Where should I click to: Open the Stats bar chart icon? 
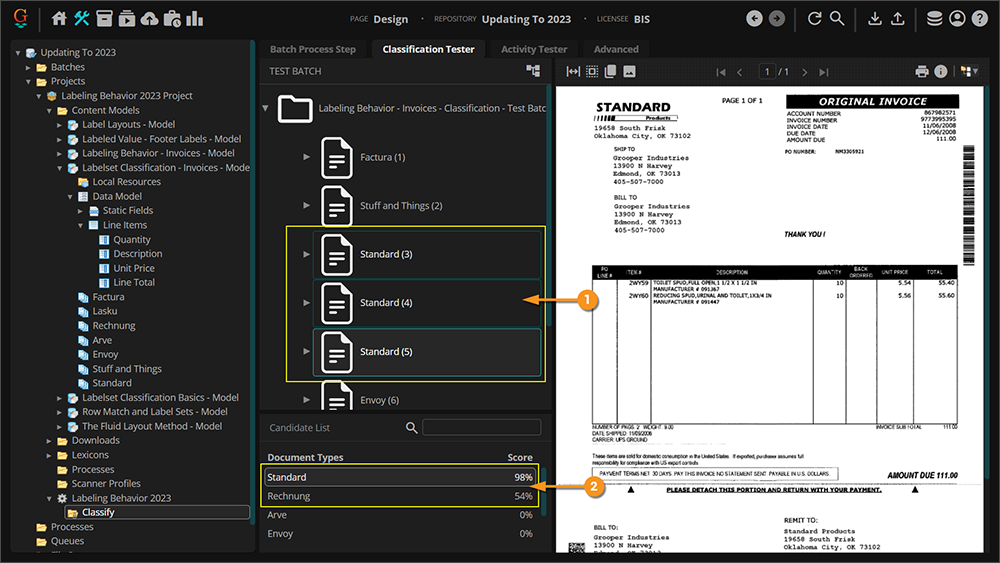pyautogui.click(x=194, y=19)
